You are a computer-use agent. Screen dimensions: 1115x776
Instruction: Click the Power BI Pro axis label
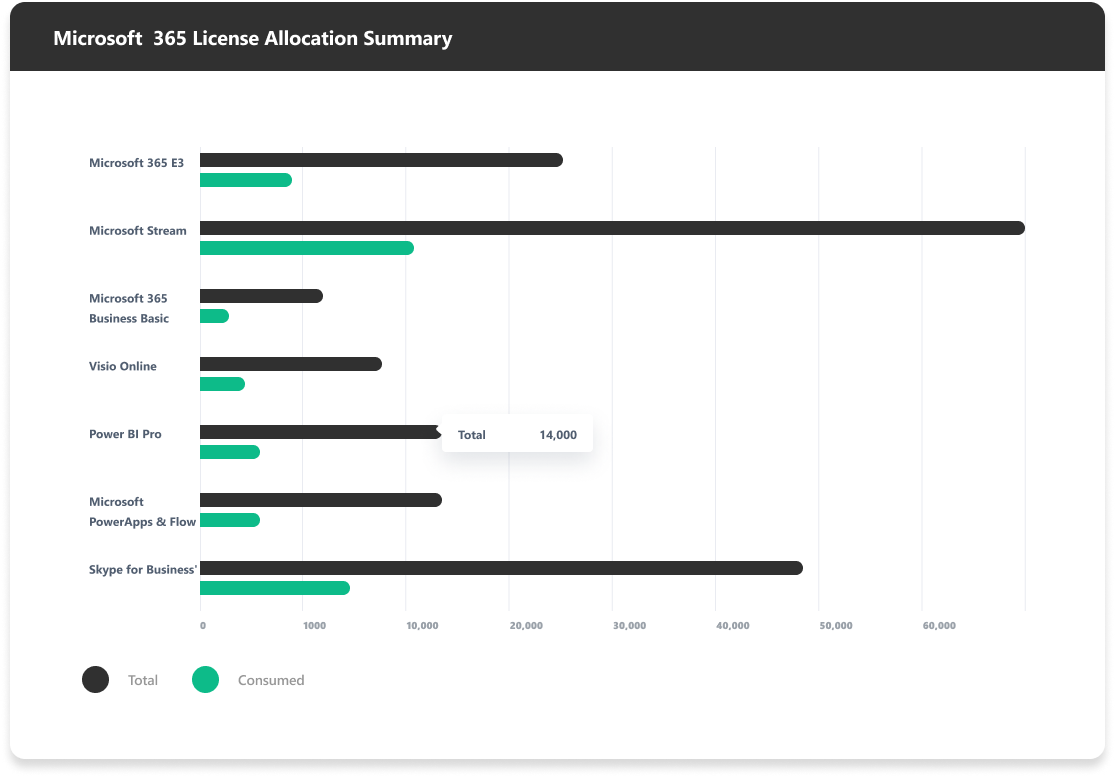coord(125,435)
